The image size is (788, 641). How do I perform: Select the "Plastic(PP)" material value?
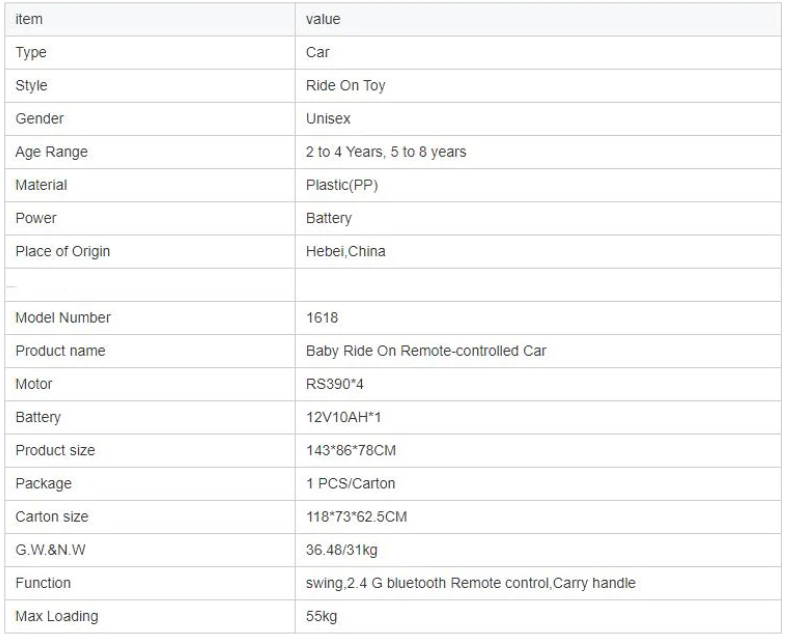click(x=342, y=185)
